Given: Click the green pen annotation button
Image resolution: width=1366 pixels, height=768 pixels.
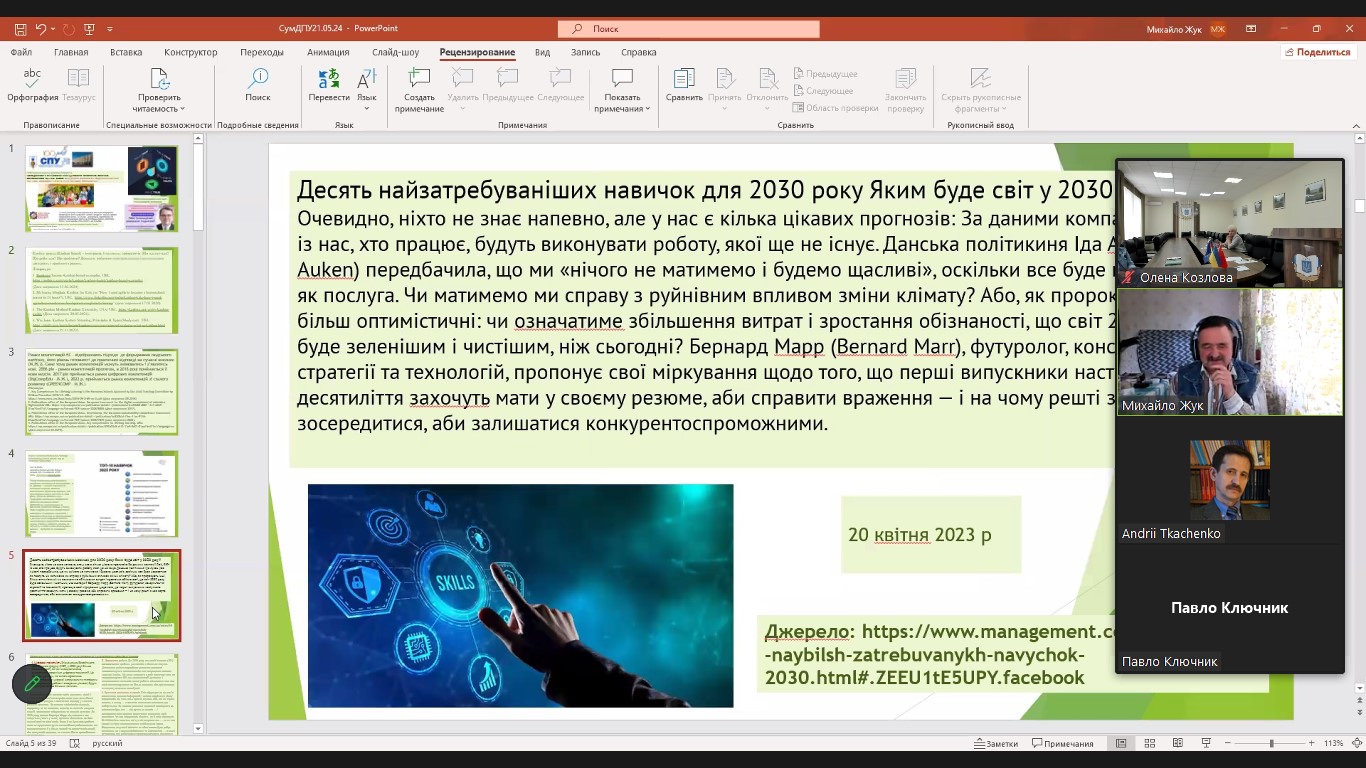Looking at the screenshot, I should tap(32, 684).
